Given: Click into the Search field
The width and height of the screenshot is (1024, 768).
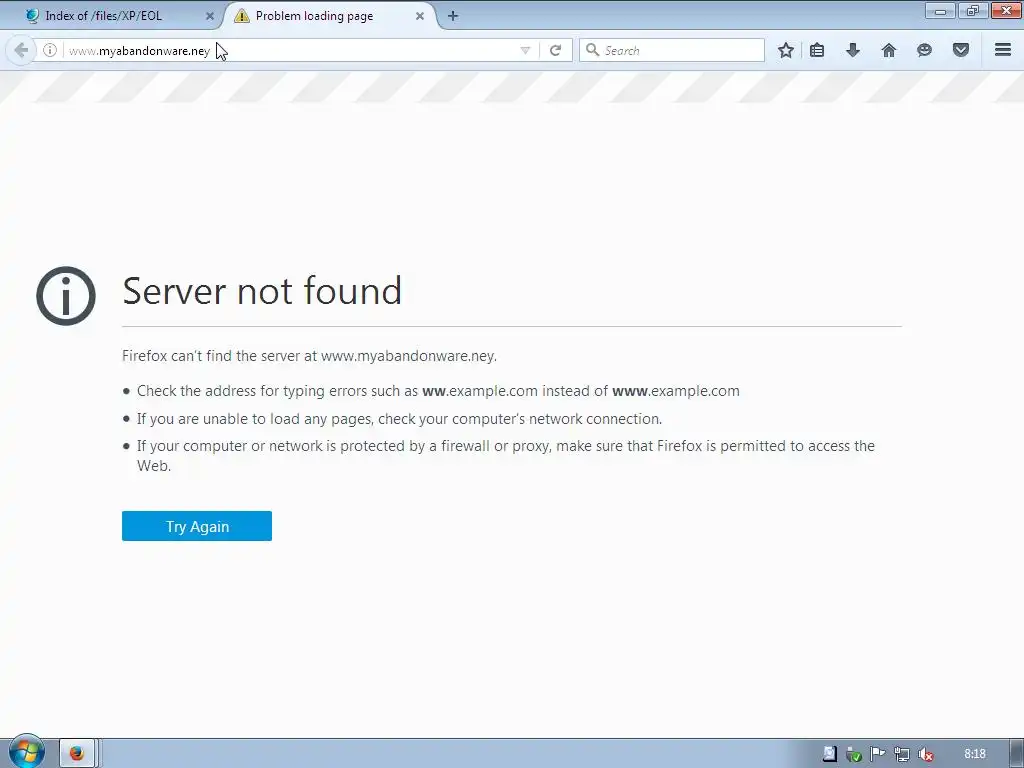Looking at the screenshot, I should click(671, 50).
